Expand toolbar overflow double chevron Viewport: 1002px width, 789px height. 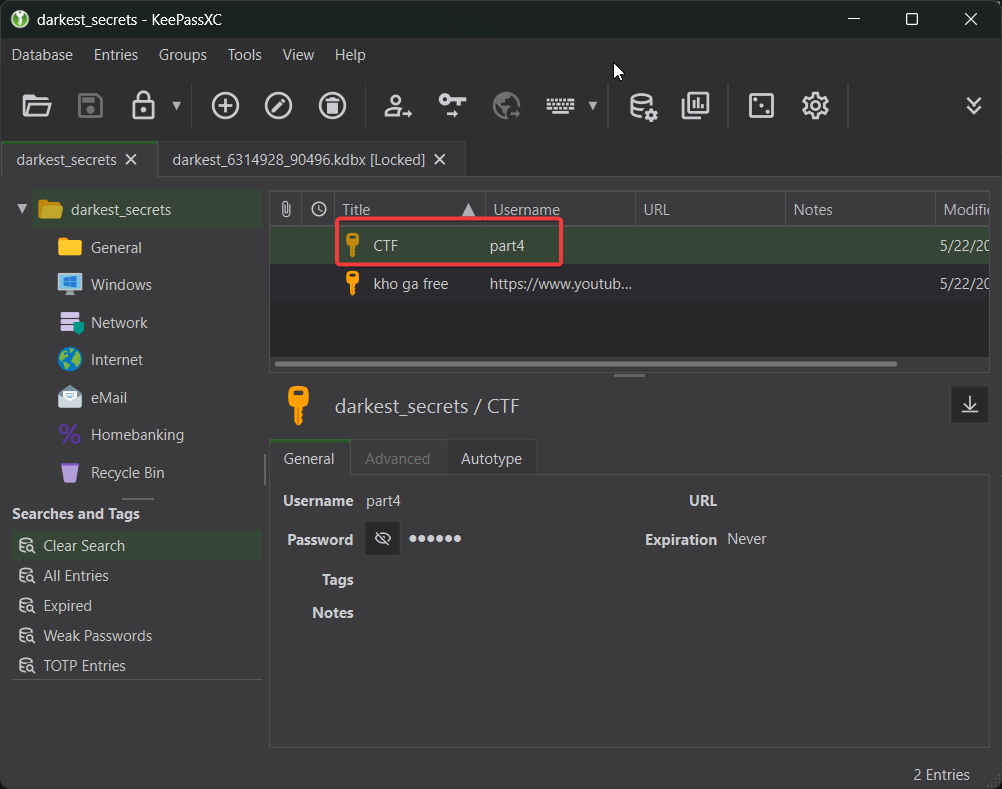point(973,105)
